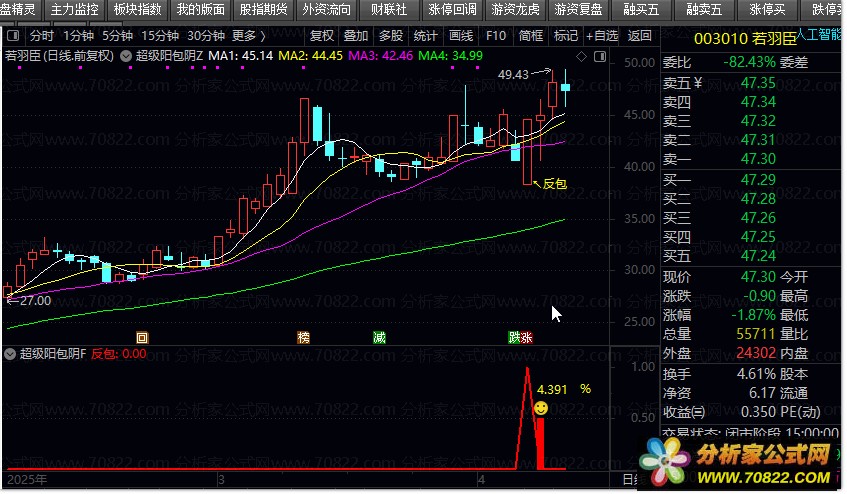Open the 游资复盘 tab
Viewport: 847px width, 494px height.
click(x=578, y=9)
